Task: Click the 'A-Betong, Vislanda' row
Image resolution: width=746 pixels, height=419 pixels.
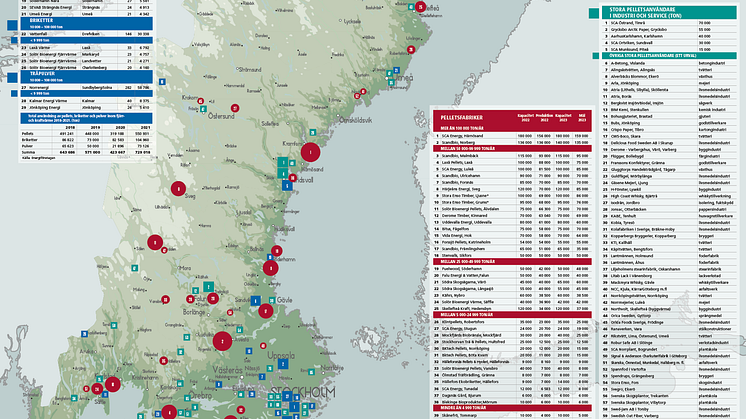Action: point(669,63)
